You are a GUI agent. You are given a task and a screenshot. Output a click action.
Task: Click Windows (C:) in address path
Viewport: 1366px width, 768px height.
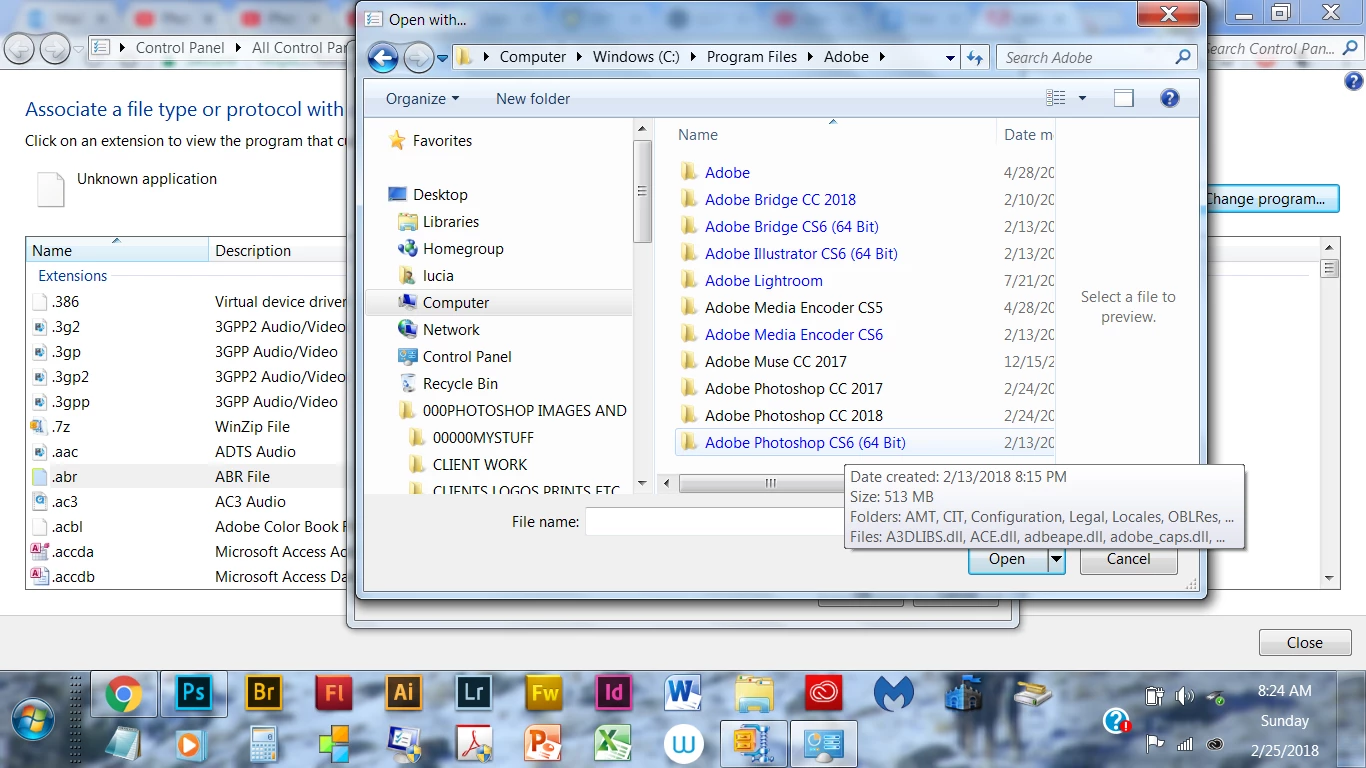click(x=636, y=57)
